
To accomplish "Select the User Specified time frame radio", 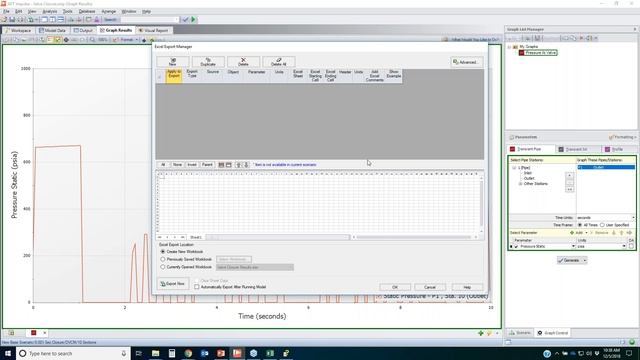I will (x=602, y=225).
